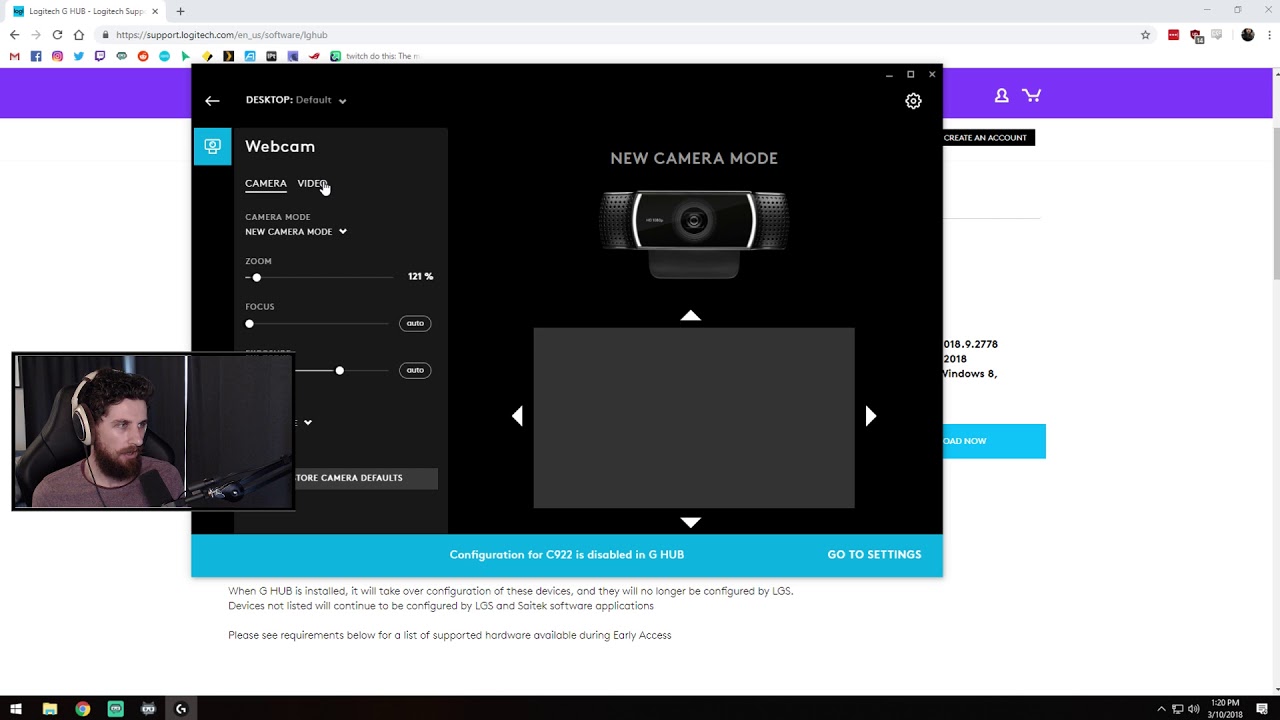Open Gmail bookmark

14,56
